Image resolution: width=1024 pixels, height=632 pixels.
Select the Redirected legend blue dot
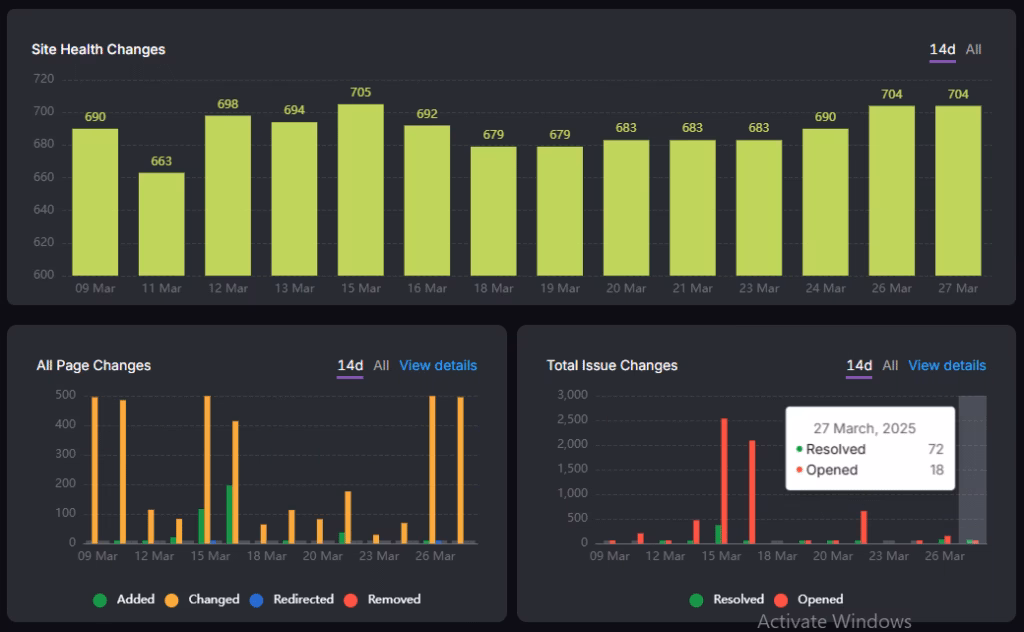click(254, 599)
